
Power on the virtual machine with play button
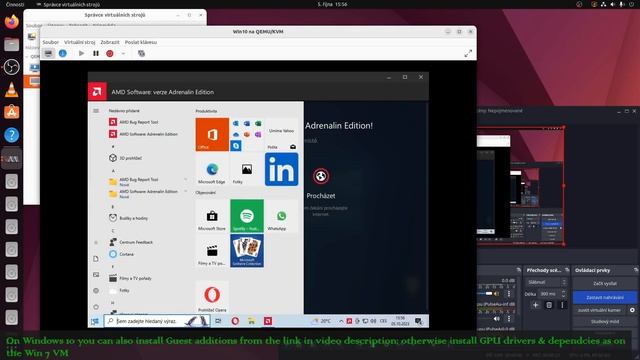point(81,53)
